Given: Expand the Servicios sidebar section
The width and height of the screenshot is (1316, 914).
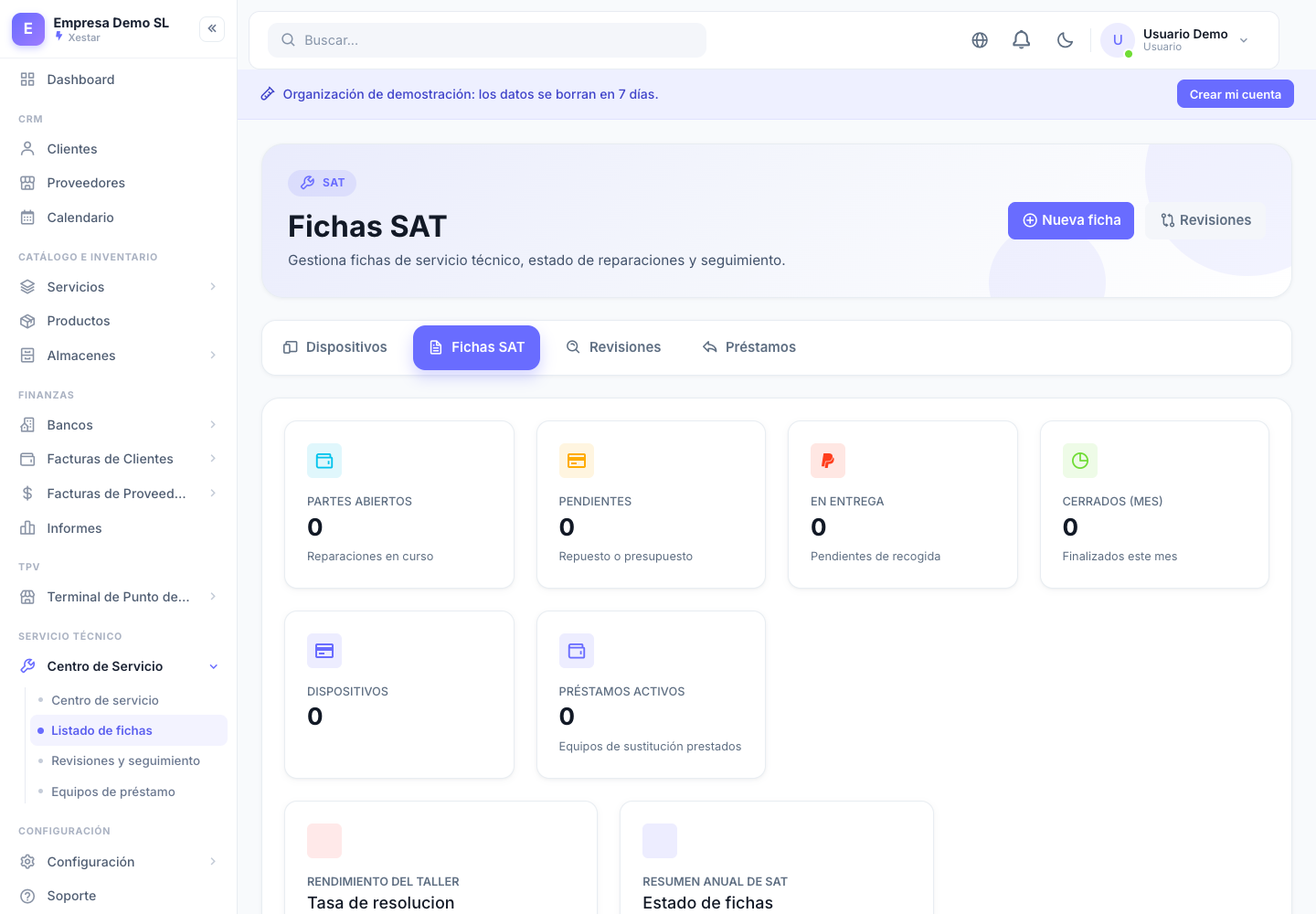Looking at the screenshot, I should click(119, 287).
